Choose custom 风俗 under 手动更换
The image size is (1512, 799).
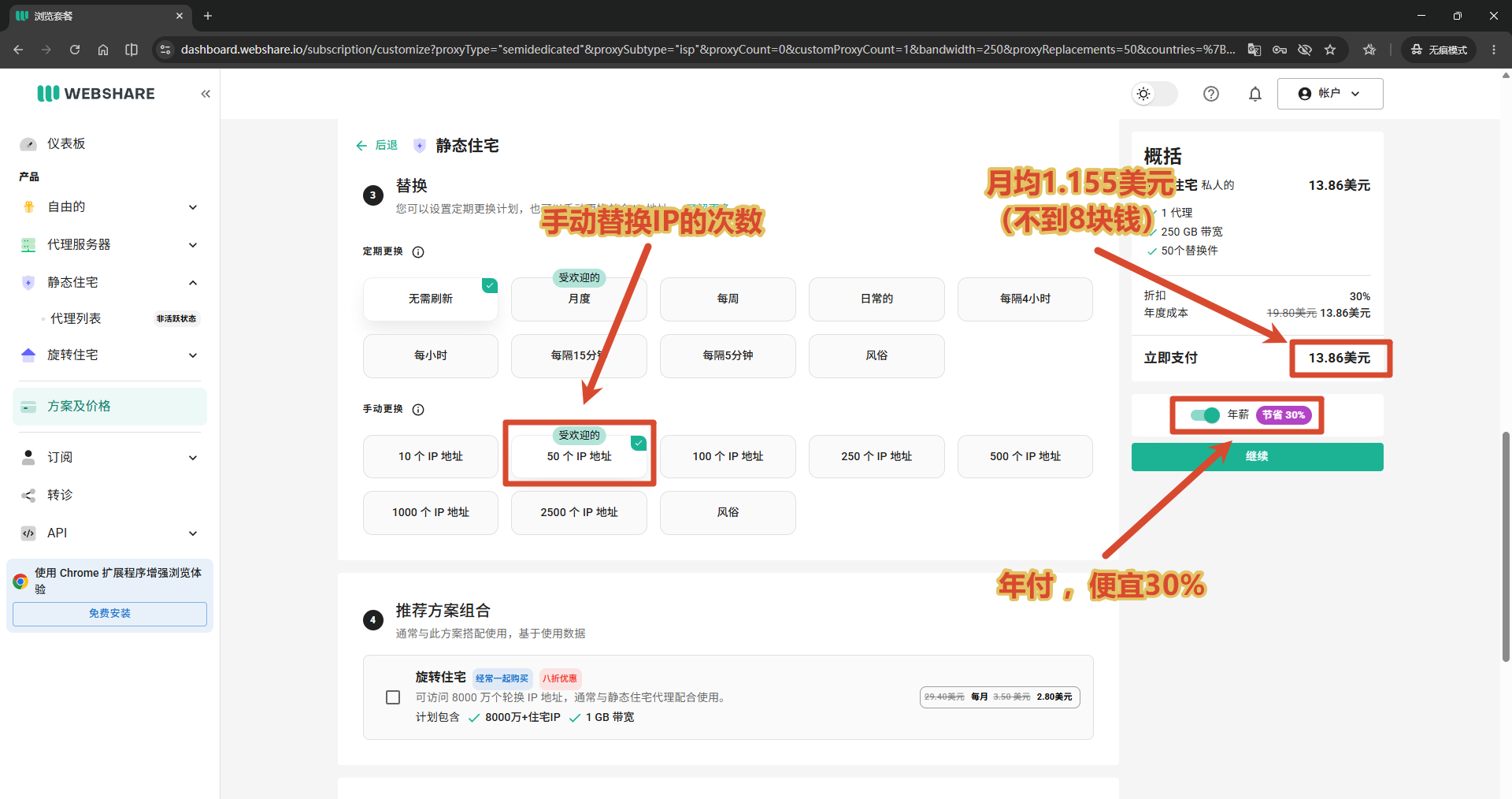[x=728, y=513]
